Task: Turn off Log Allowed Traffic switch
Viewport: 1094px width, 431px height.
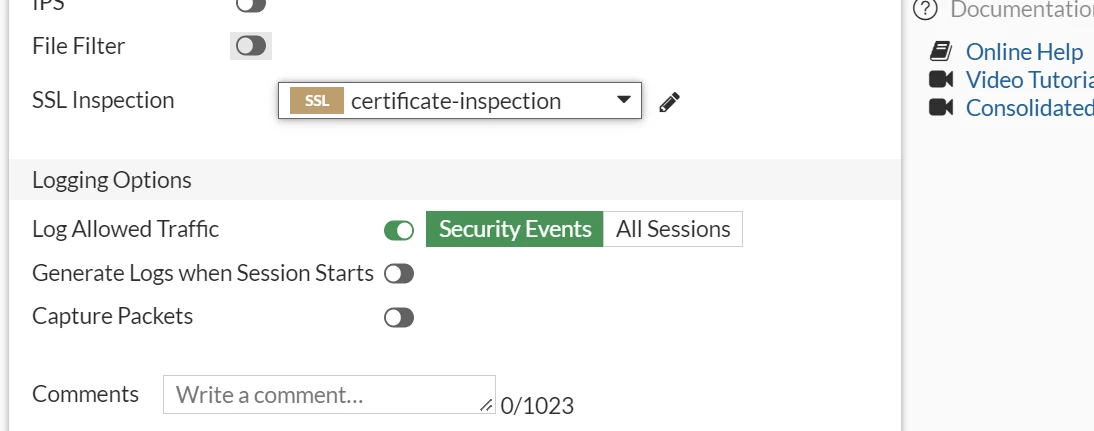Action: point(399,230)
